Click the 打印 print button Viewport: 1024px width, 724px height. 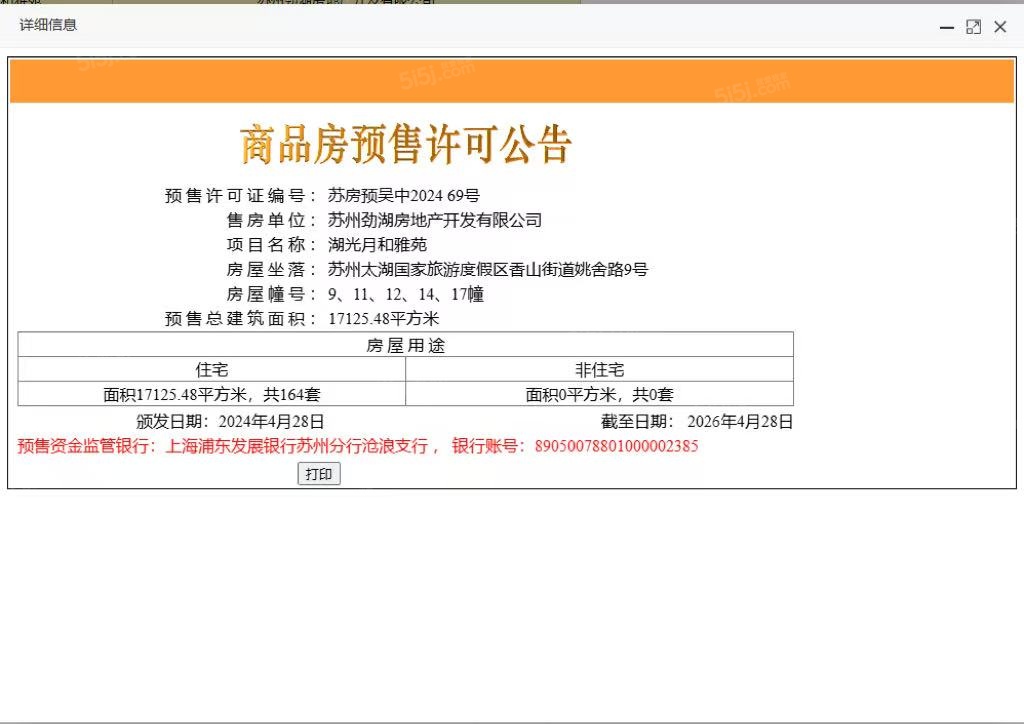tap(319, 474)
